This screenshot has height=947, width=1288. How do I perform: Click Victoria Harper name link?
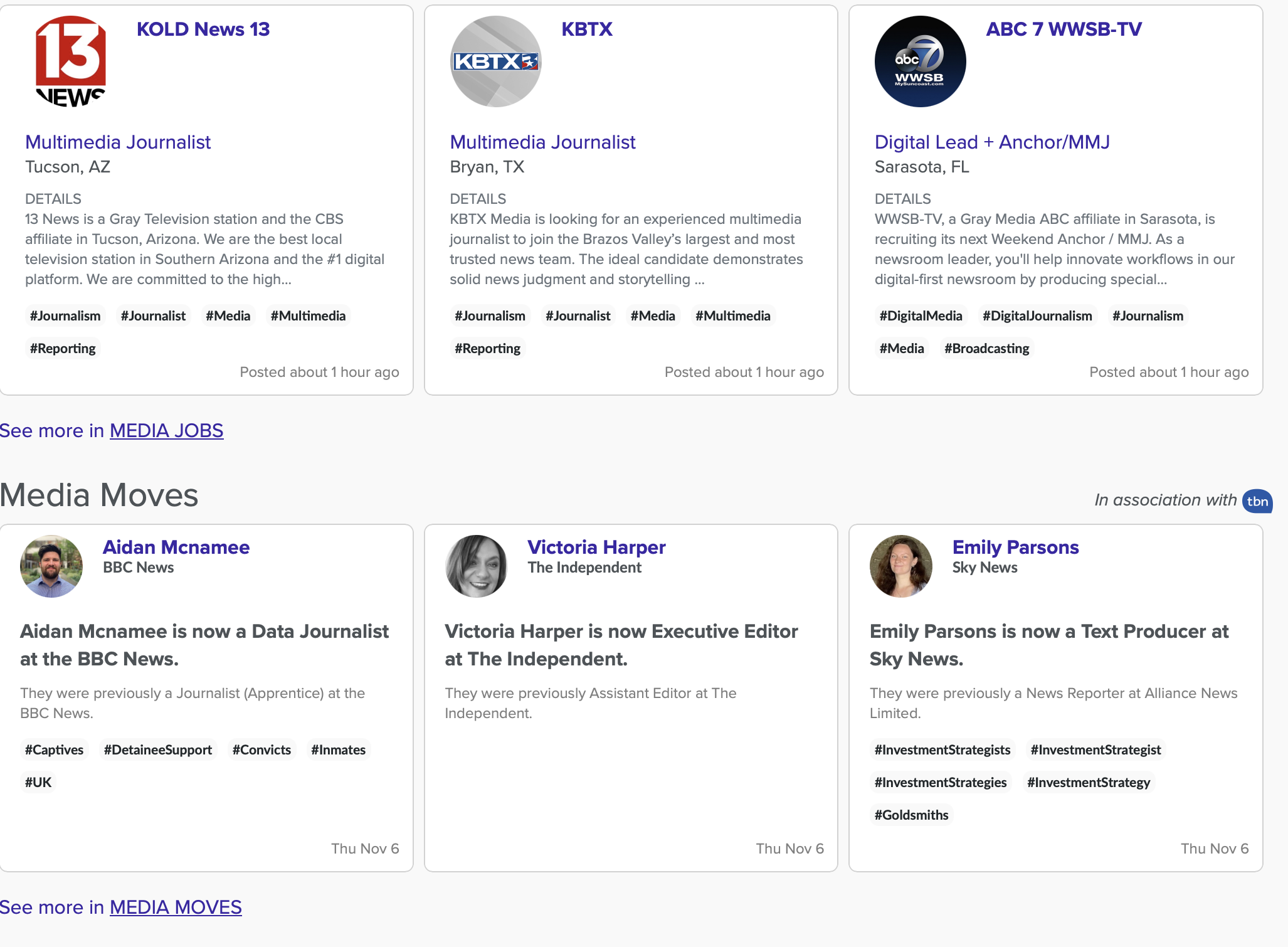click(596, 548)
